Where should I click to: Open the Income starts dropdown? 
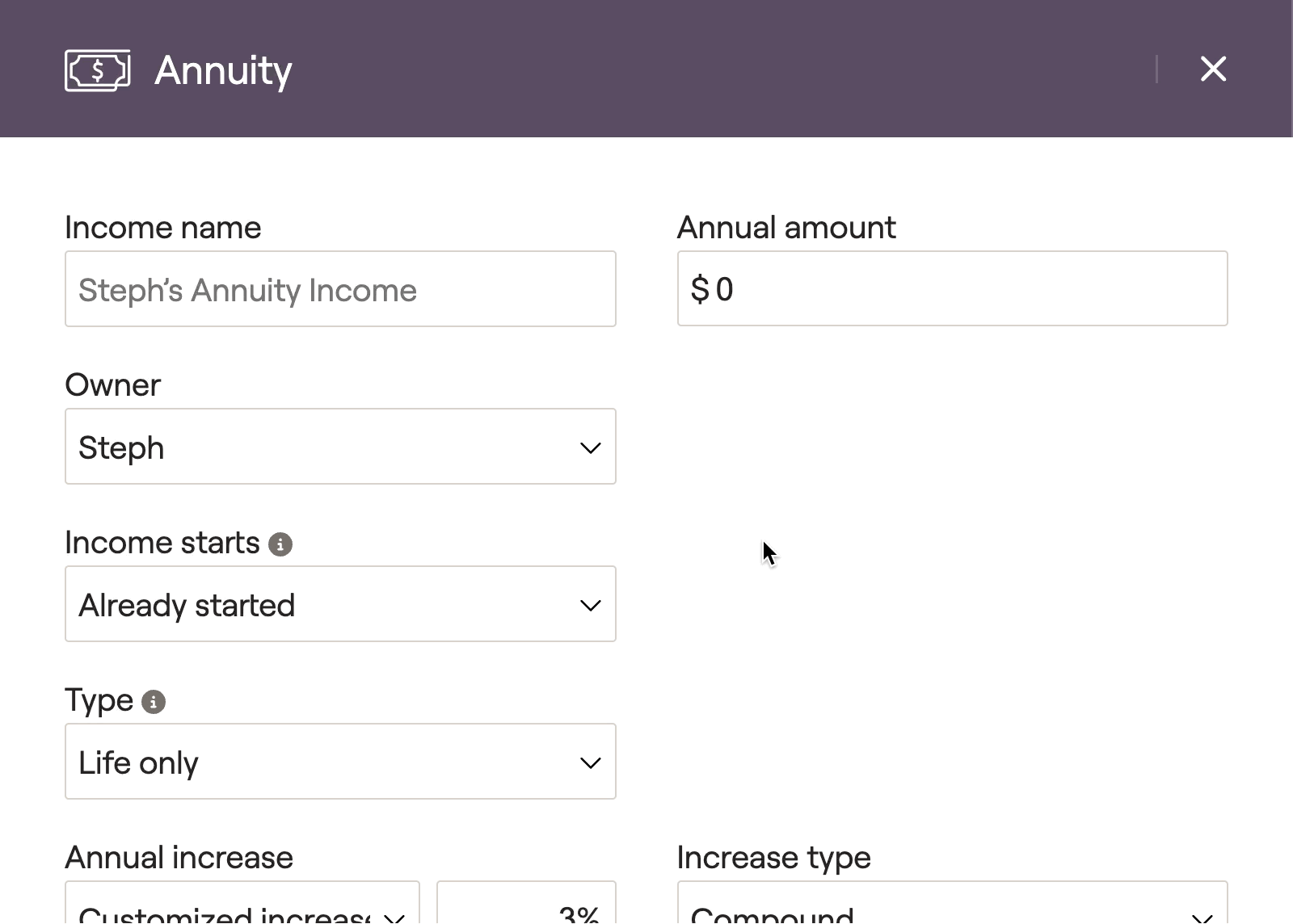pos(340,604)
